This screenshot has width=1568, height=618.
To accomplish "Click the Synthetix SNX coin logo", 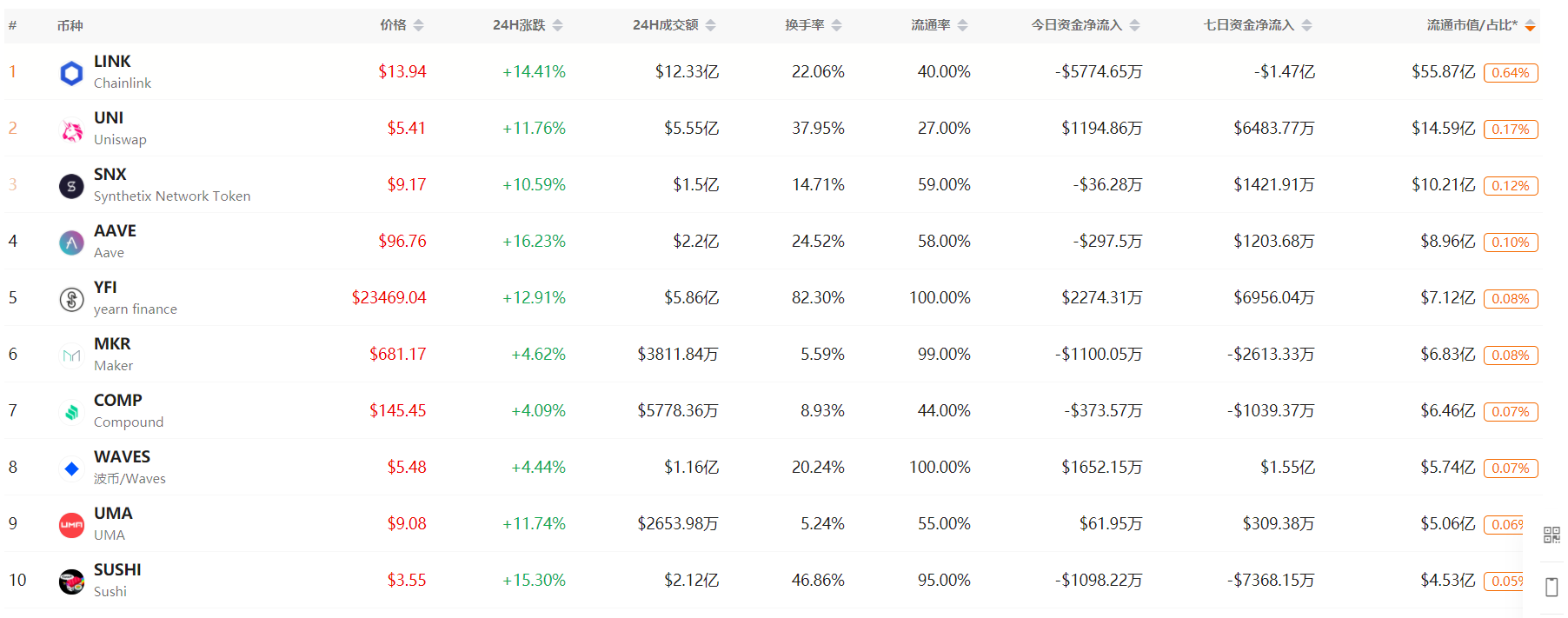I will 71,186.
